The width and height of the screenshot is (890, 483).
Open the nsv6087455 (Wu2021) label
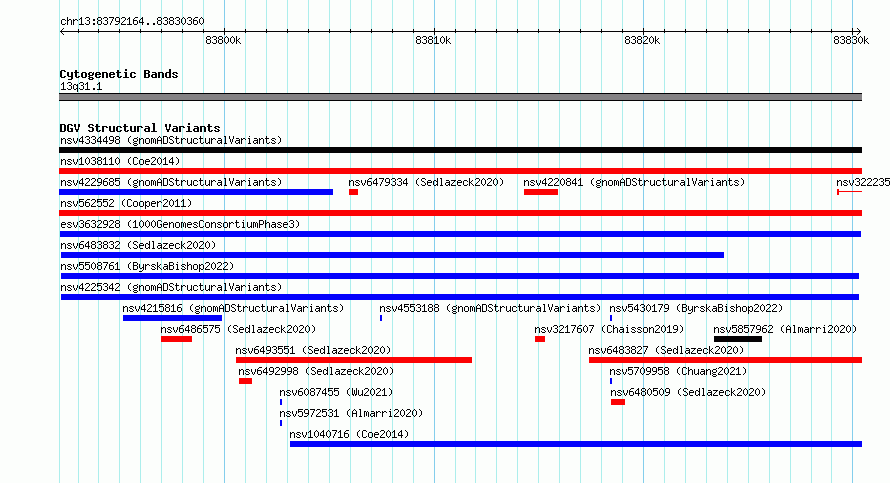(x=336, y=392)
